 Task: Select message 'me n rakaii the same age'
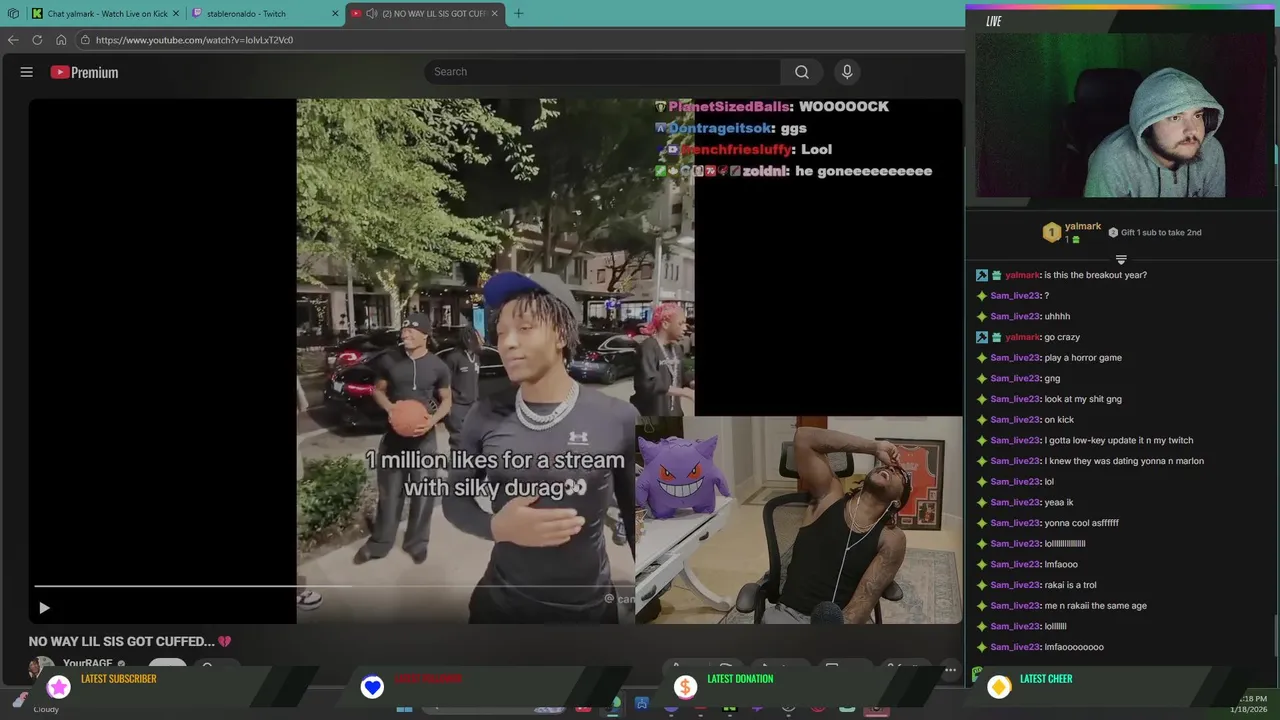click(x=1095, y=605)
